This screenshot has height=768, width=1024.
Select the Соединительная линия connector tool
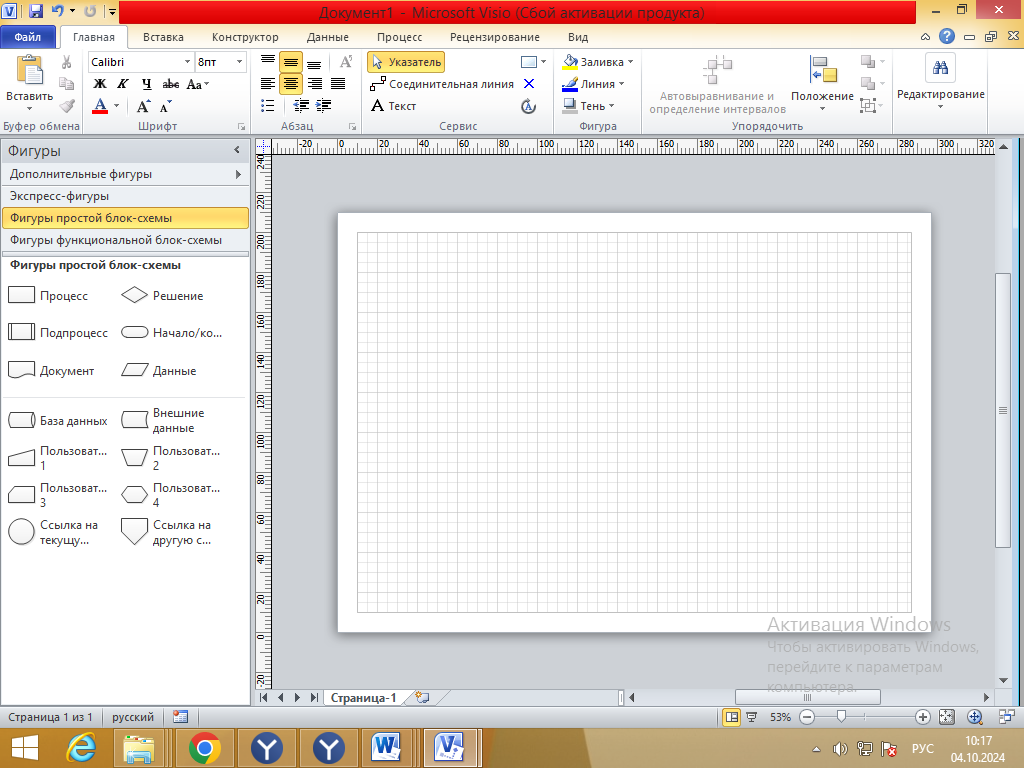point(442,84)
